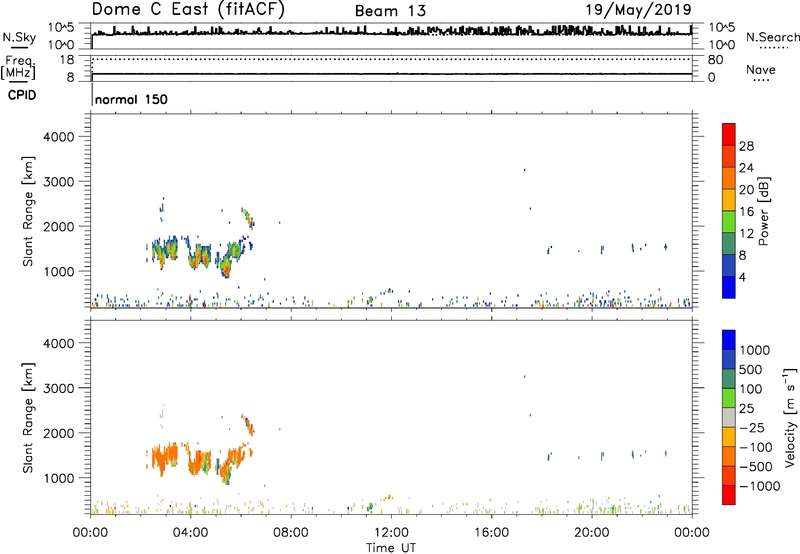The height and width of the screenshot is (554, 800).
Task: Click the solid frequency line in the Freq panel
Action: [392, 74]
